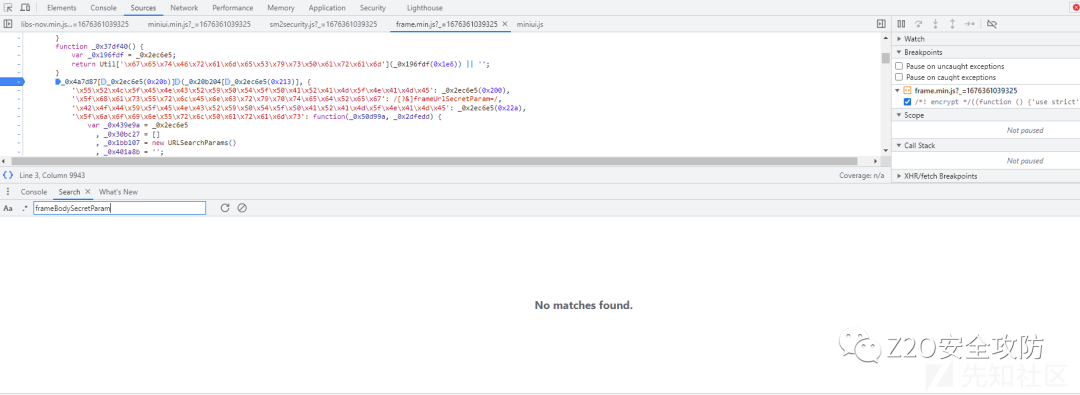The image size is (1080, 395).
Task: Enable Pause on caught exceptions
Action: [x=899, y=77]
